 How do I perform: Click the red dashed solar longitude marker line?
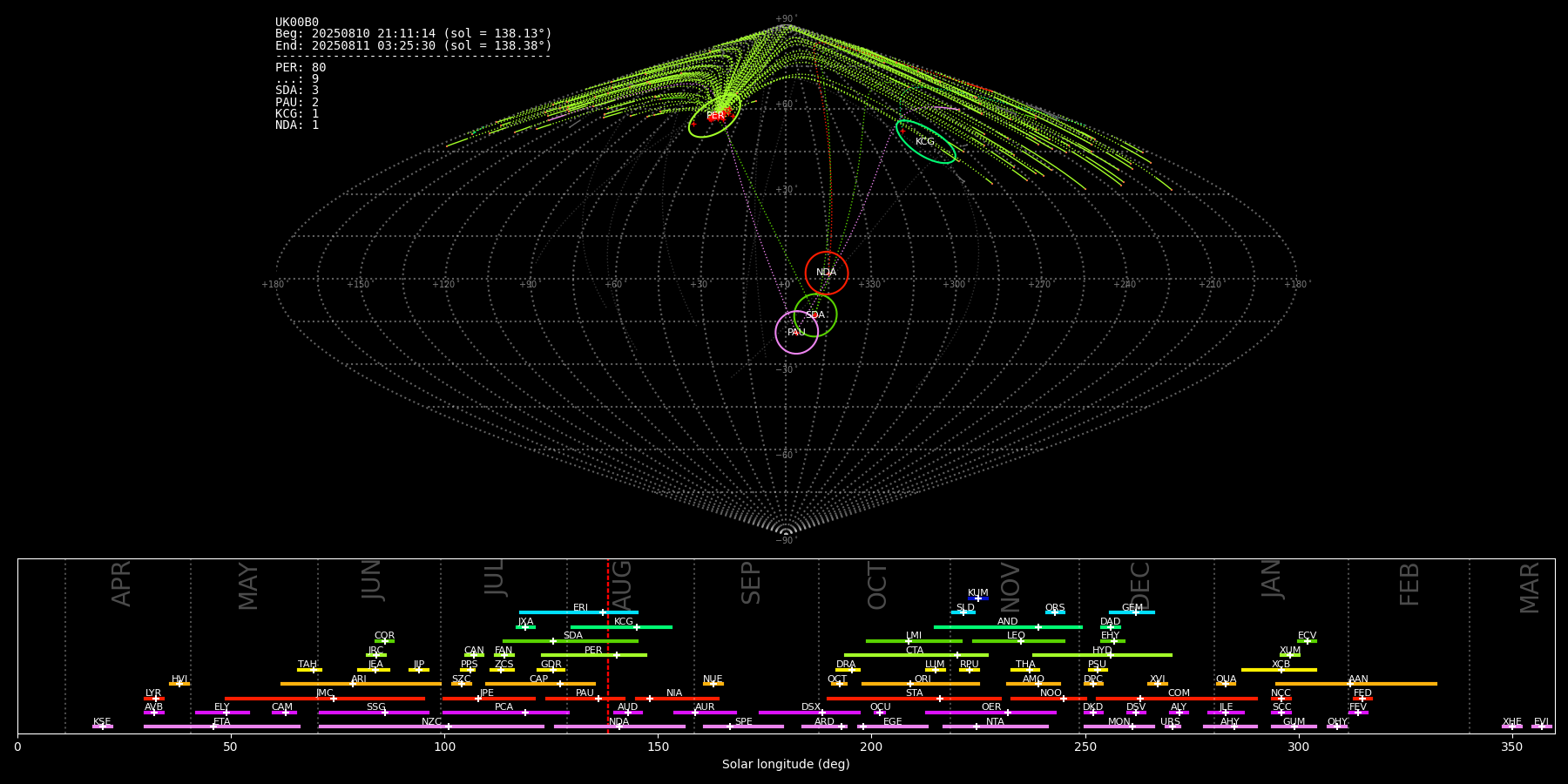pyautogui.click(x=608, y=645)
